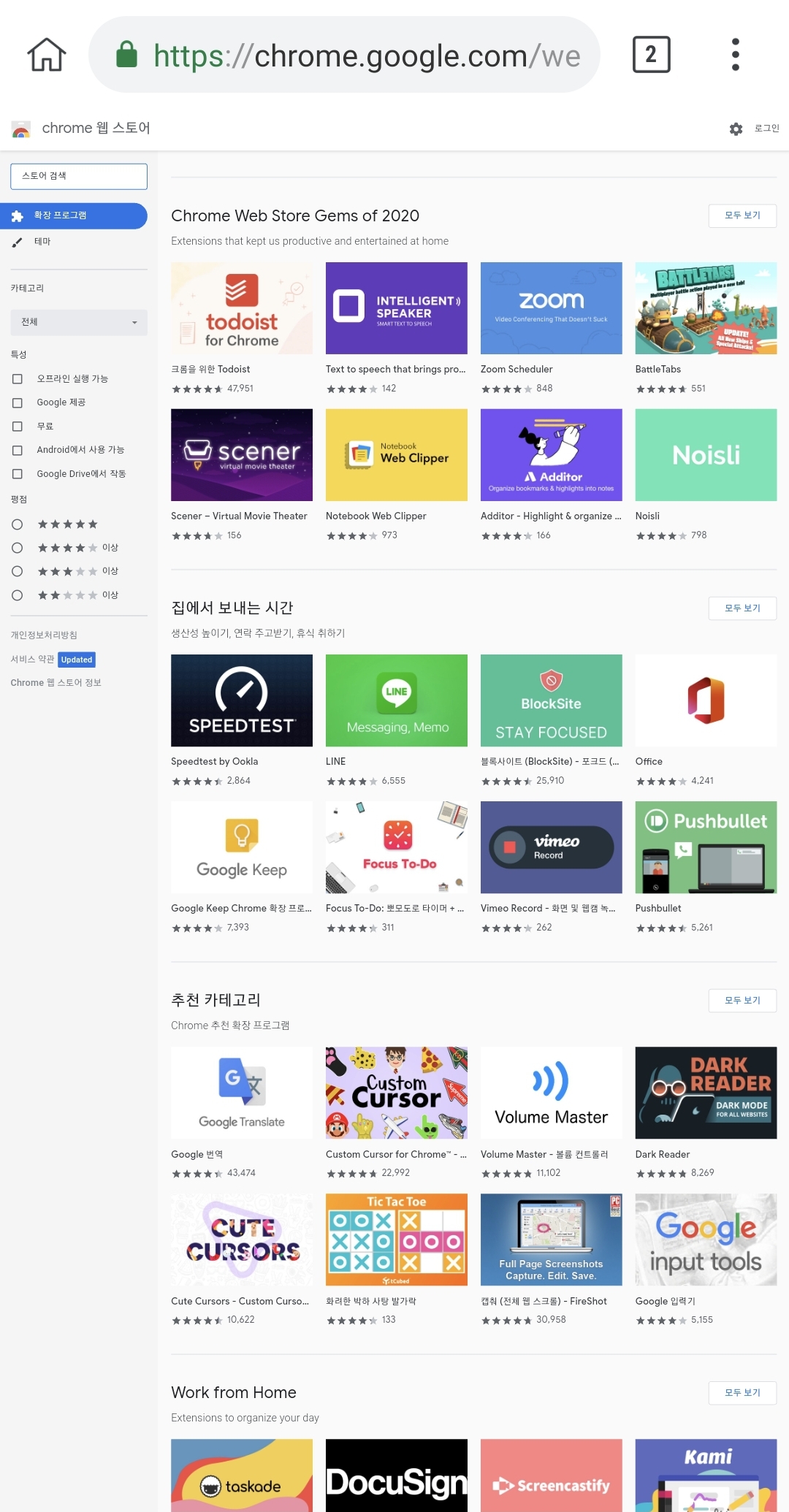Select two stars 이상 rating filter
The height and width of the screenshot is (1512, 789).
coord(18,595)
